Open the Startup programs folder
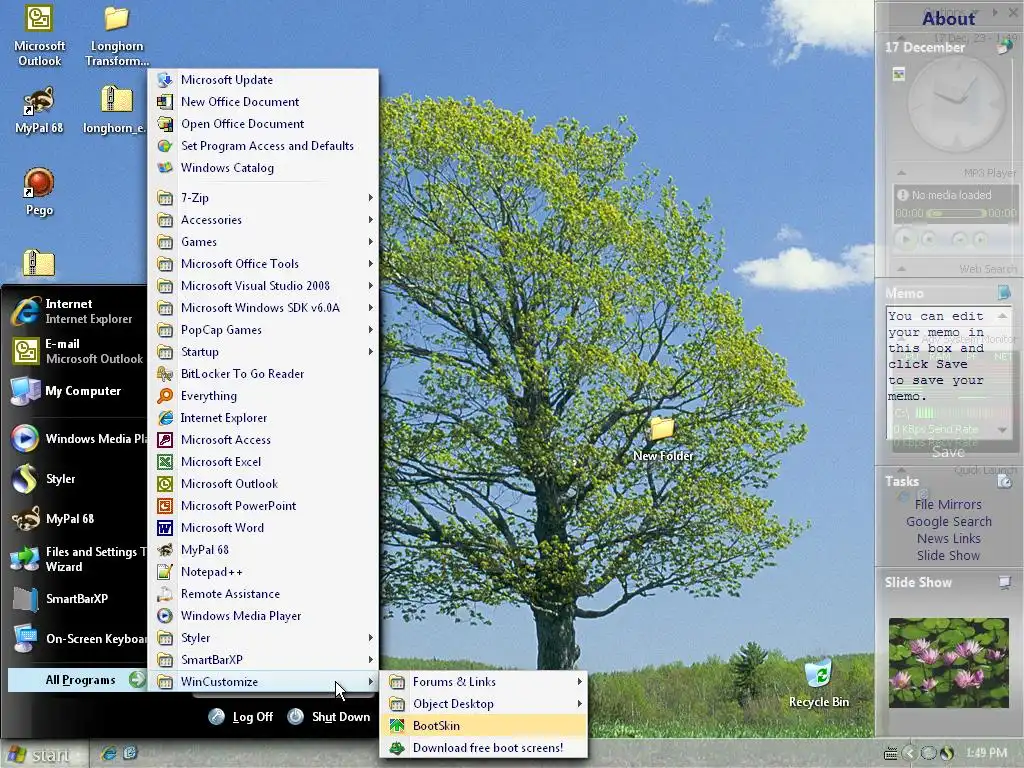Viewport: 1024px width, 768px height. tap(264, 352)
